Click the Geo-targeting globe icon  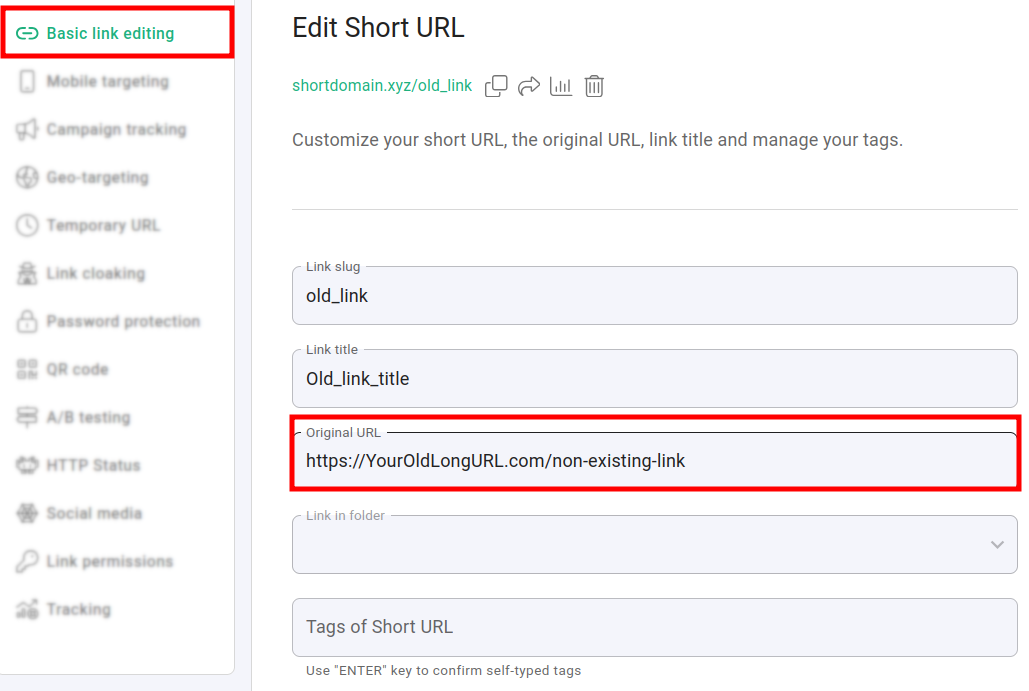pyautogui.click(x=27, y=178)
